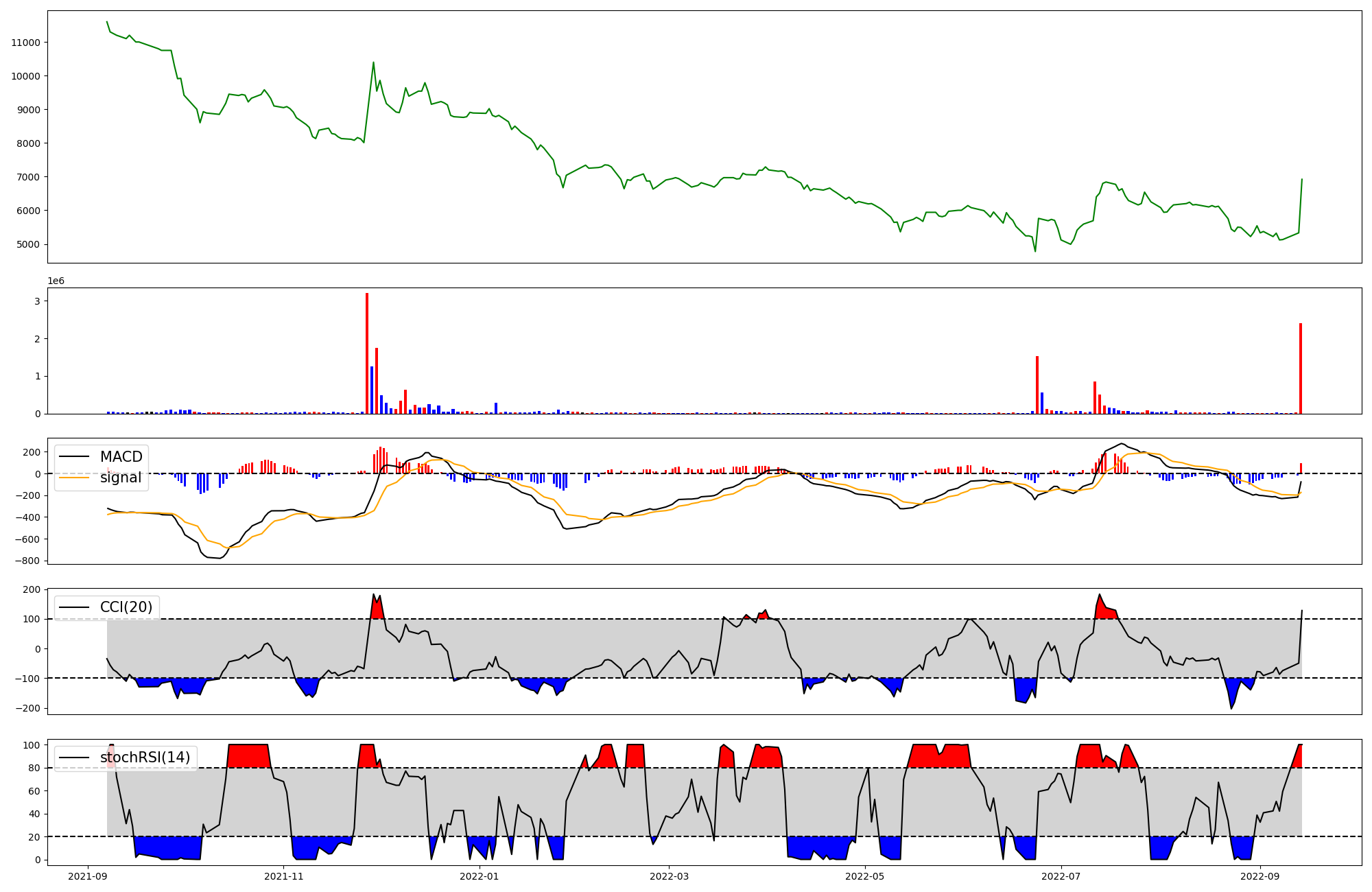Click the 2022-07 x-axis date label
The height and width of the screenshot is (892, 1372).
click(1061, 876)
